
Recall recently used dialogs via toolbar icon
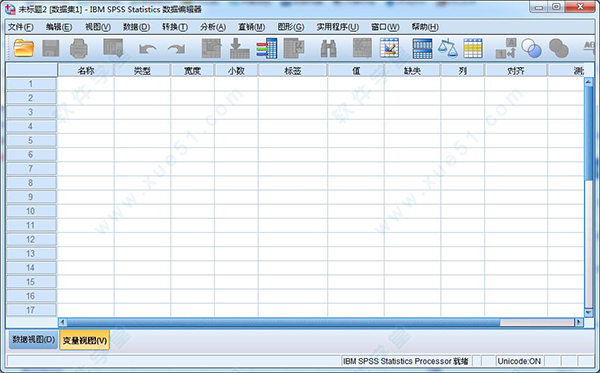point(113,48)
